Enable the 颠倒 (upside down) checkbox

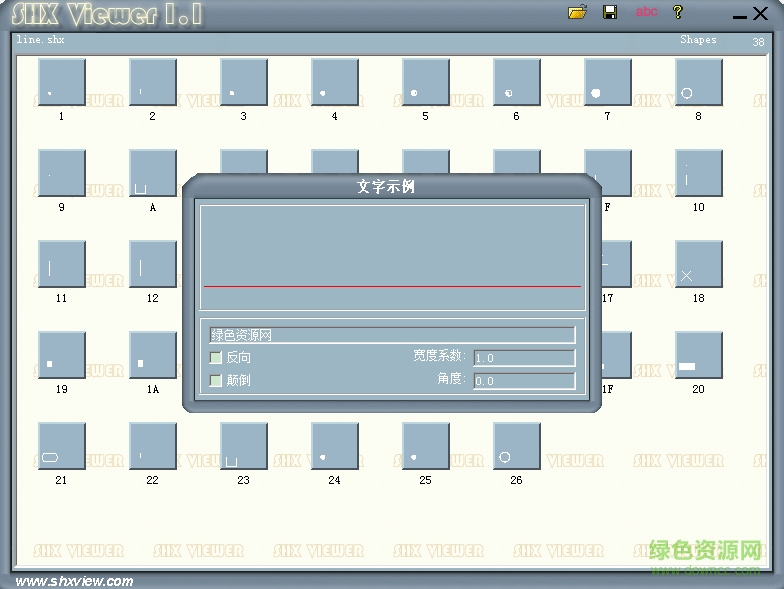click(x=216, y=380)
